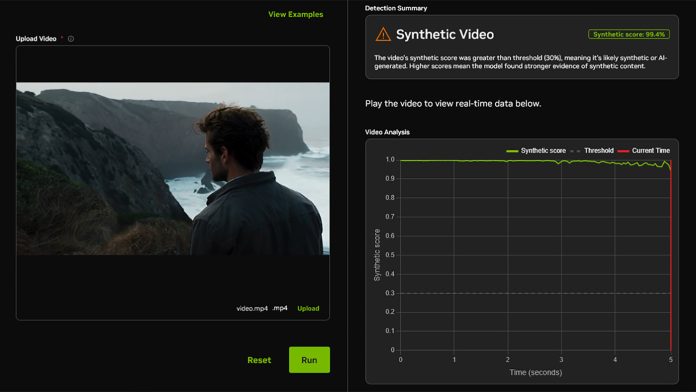Click the uploaded video preview thumbnail

[x=173, y=168]
